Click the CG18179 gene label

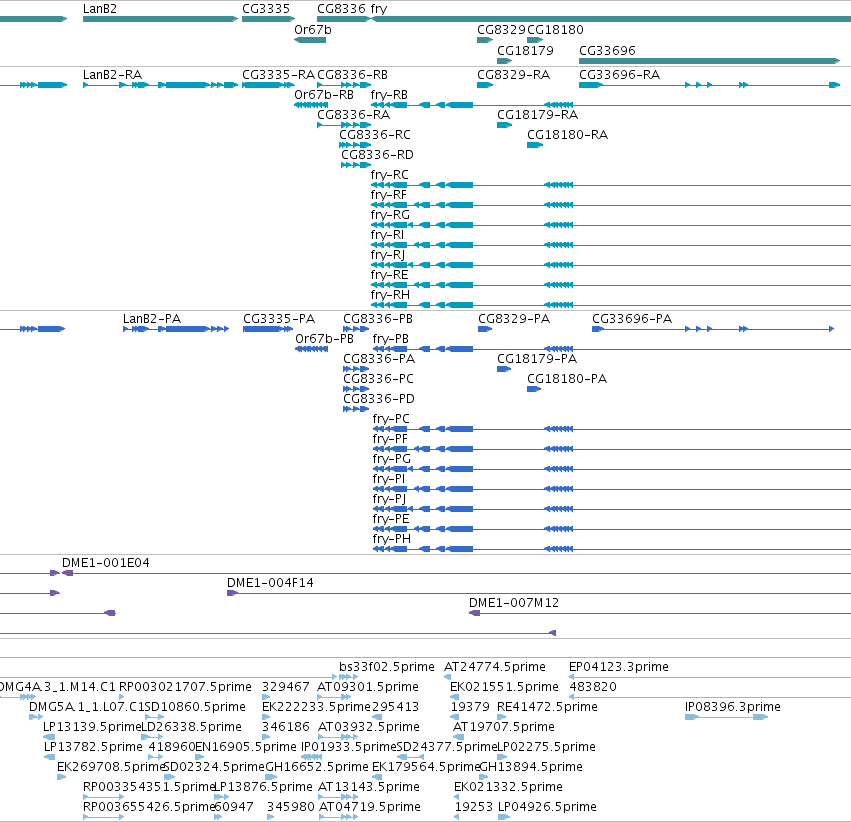click(525, 50)
